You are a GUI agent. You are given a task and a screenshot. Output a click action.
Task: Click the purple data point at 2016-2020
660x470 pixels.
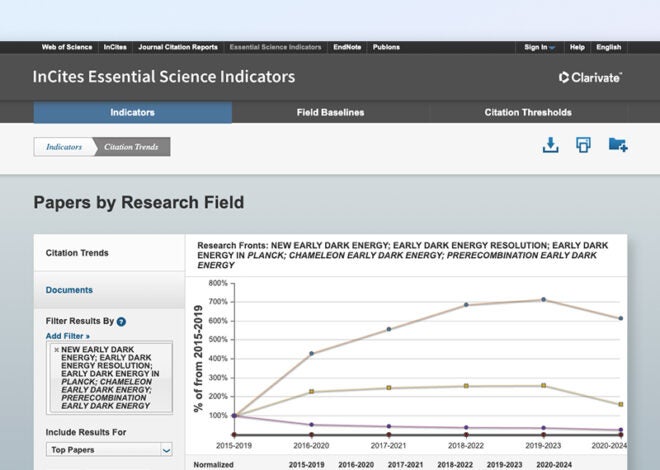311,425
